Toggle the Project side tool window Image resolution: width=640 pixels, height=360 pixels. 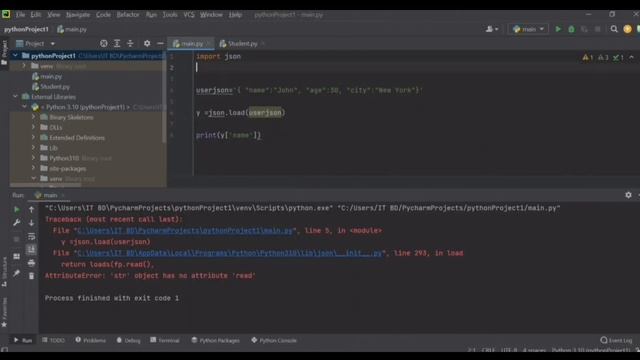click(4, 52)
